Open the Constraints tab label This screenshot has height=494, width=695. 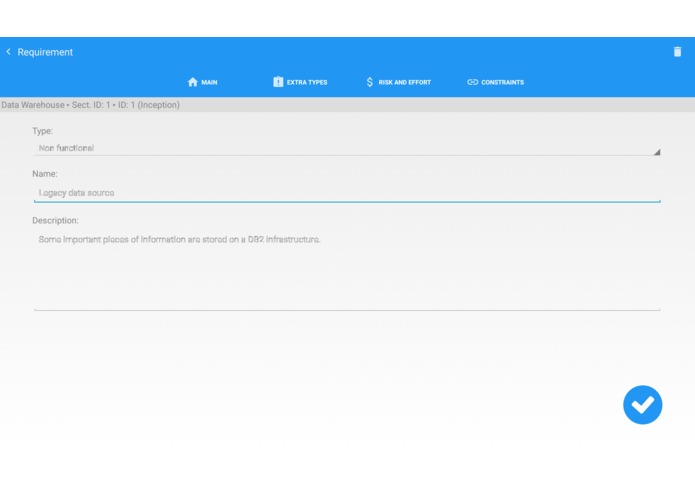[502, 82]
